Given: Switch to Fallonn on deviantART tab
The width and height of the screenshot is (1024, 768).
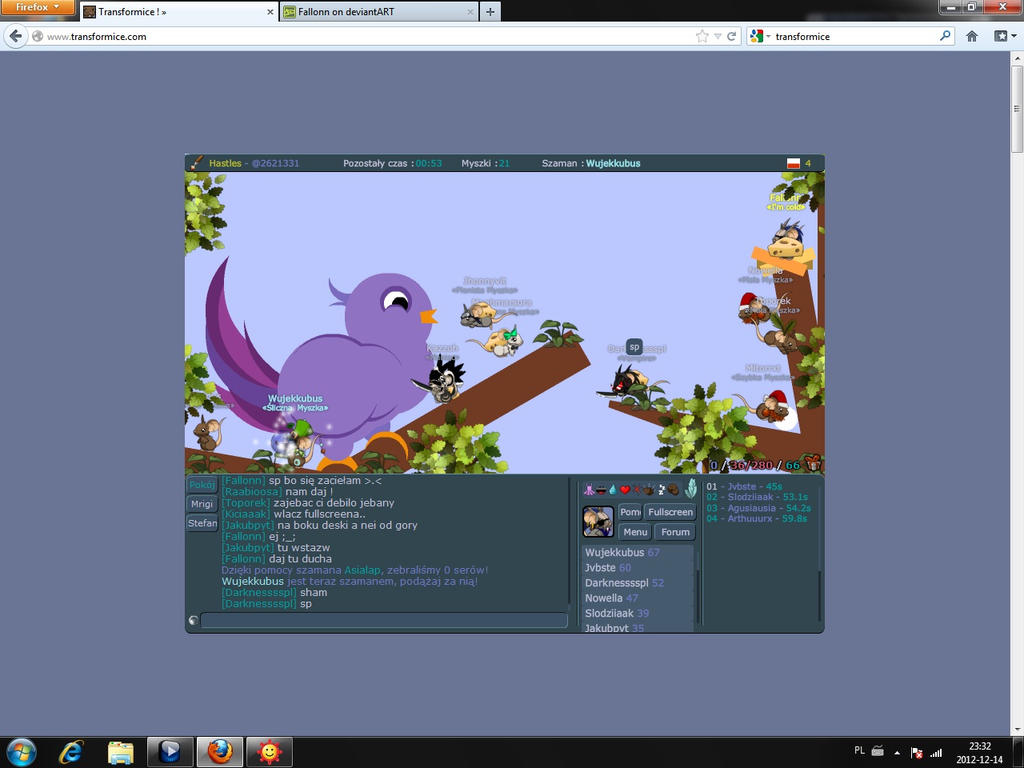Looking at the screenshot, I should 379,12.
